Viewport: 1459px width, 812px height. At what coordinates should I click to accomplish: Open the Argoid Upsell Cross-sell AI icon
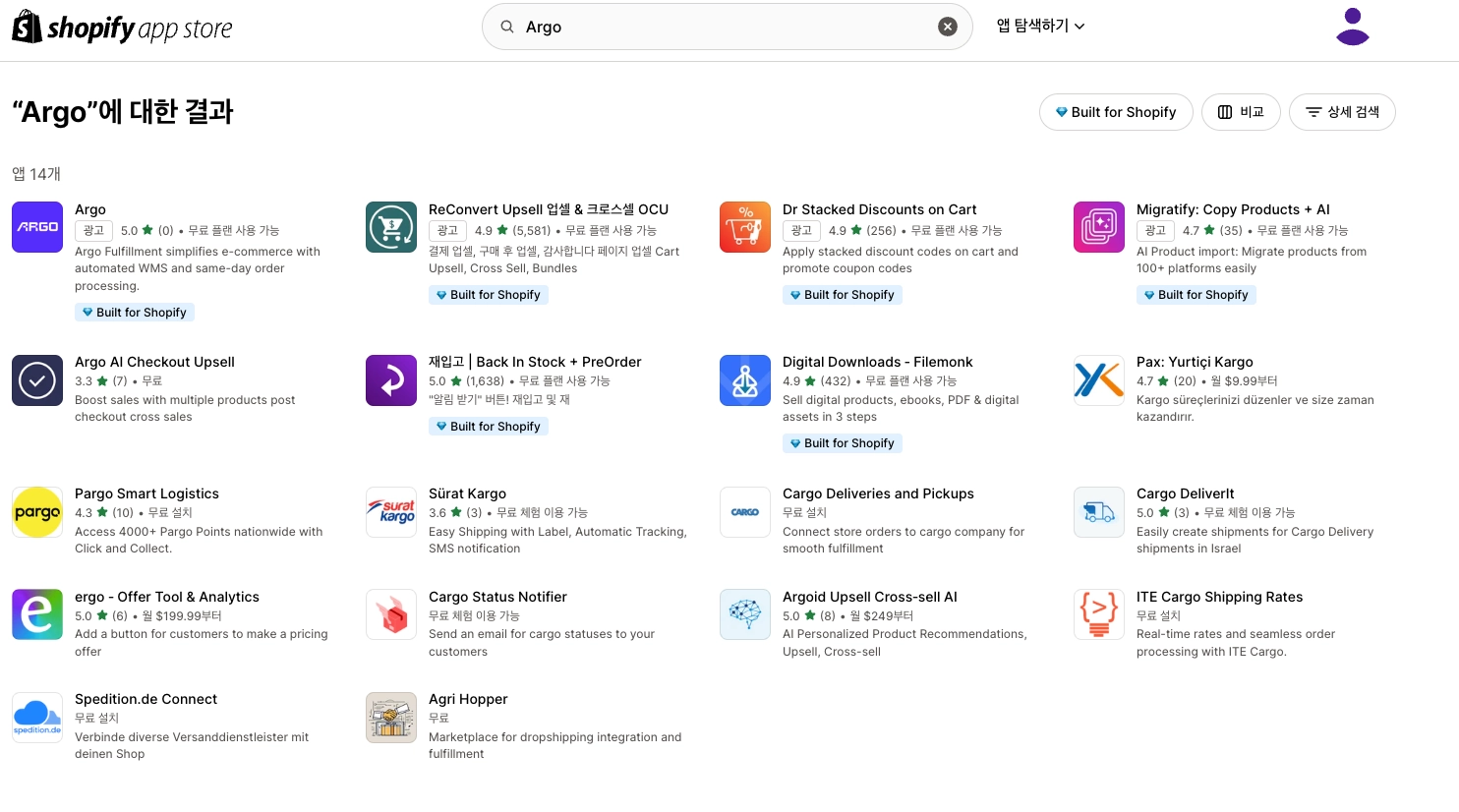coord(745,614)
